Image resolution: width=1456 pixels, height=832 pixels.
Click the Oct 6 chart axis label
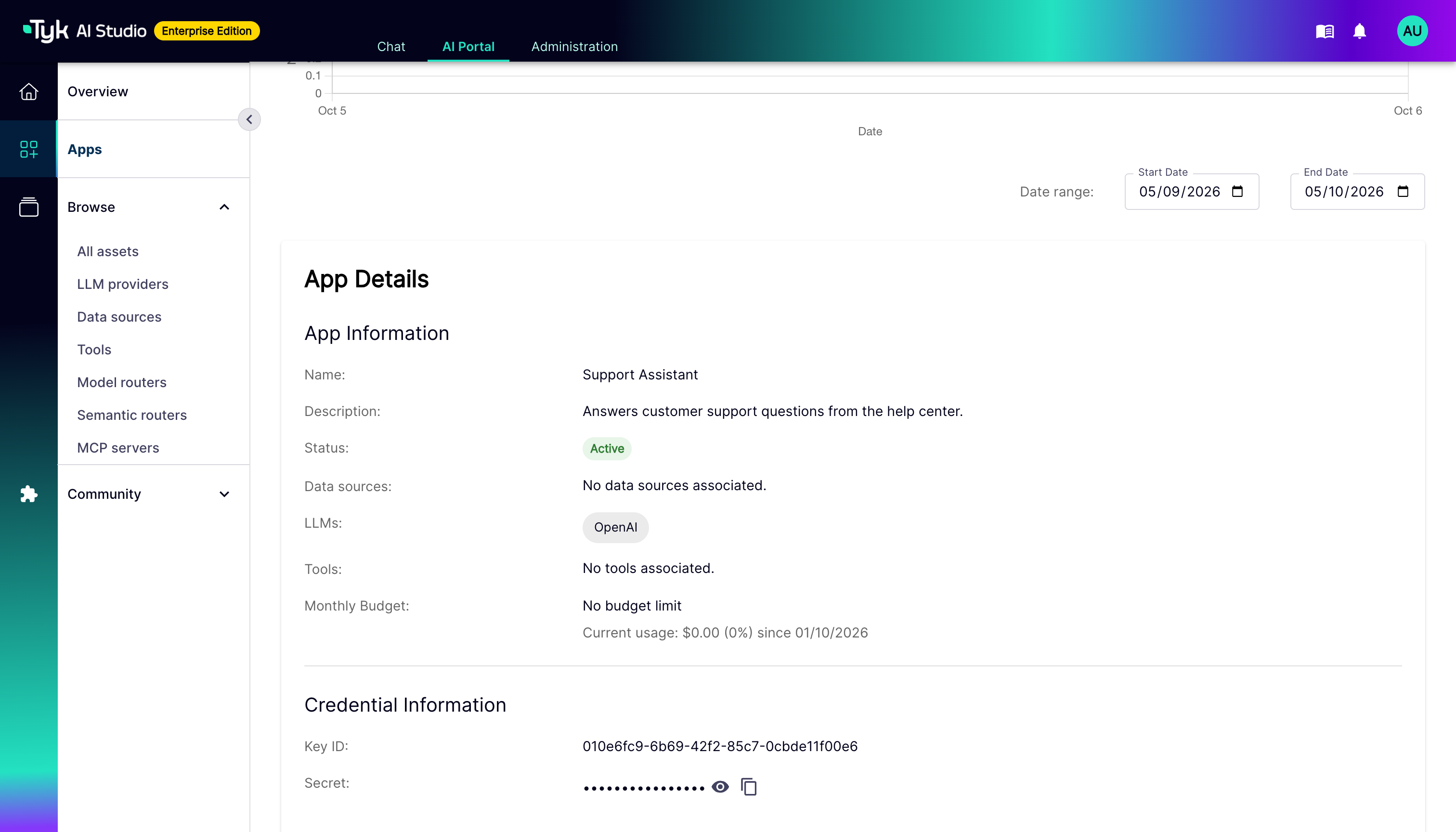point(1407,111)
